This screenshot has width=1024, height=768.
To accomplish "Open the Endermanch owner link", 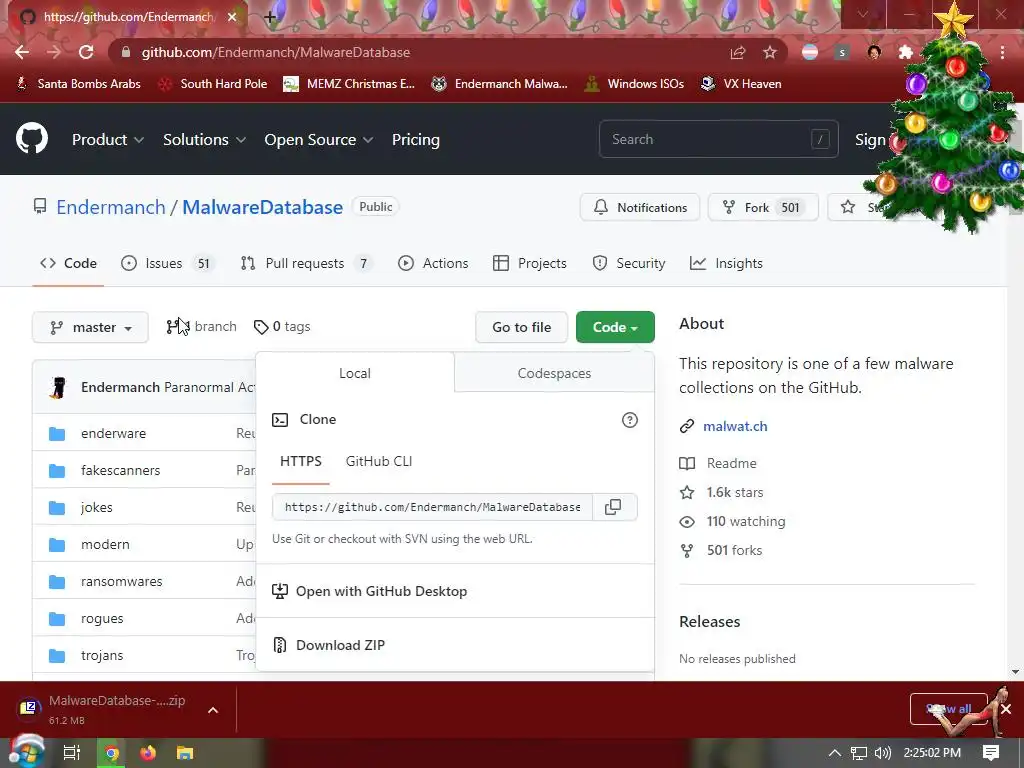I will (111, 207).
